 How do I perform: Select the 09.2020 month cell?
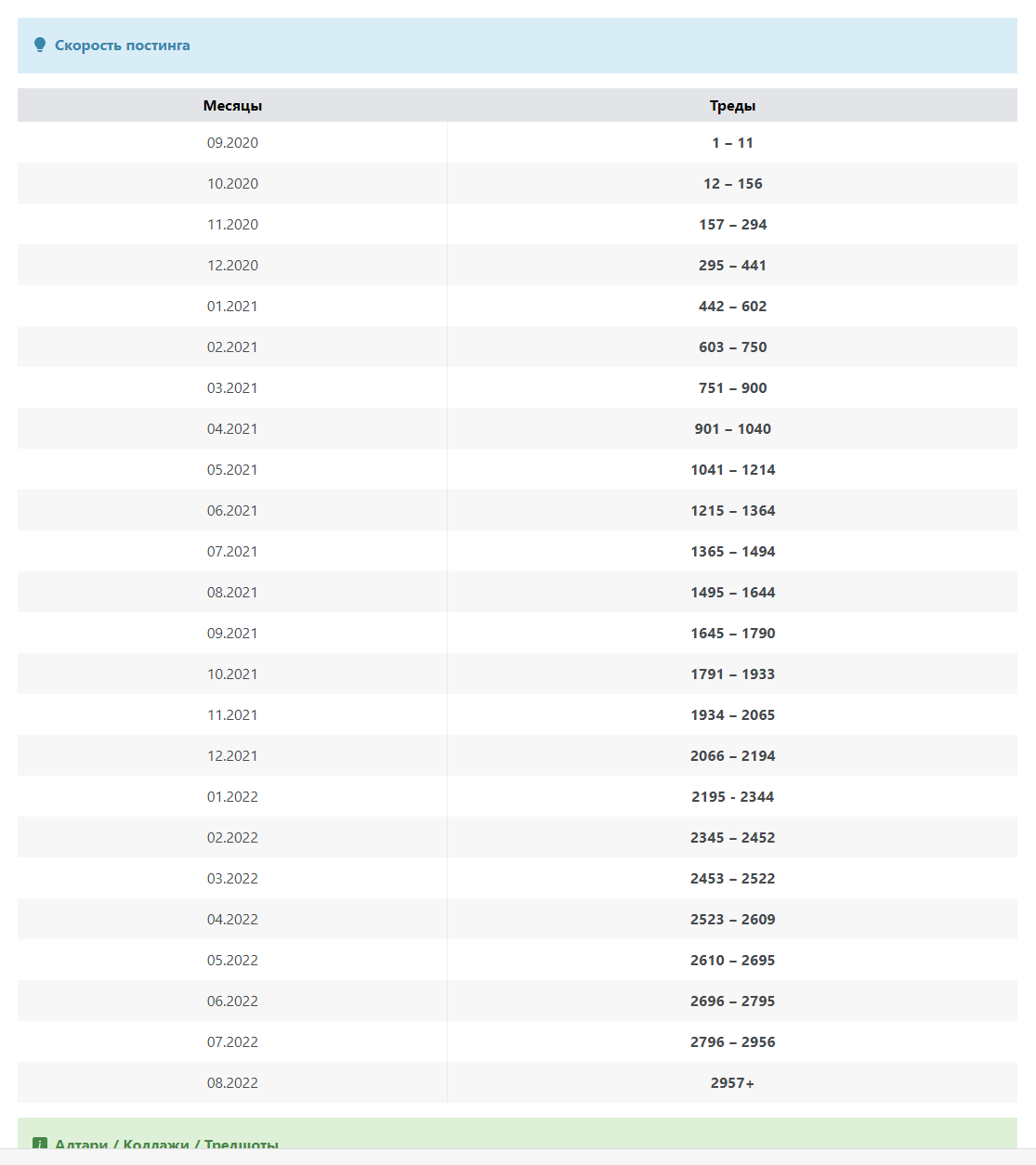[232, 143]
